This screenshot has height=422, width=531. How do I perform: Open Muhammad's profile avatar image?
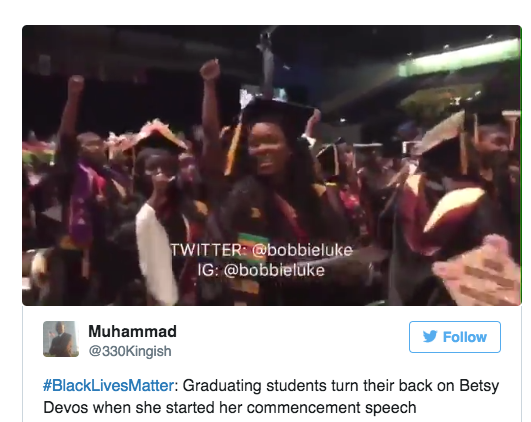(61, 339)
